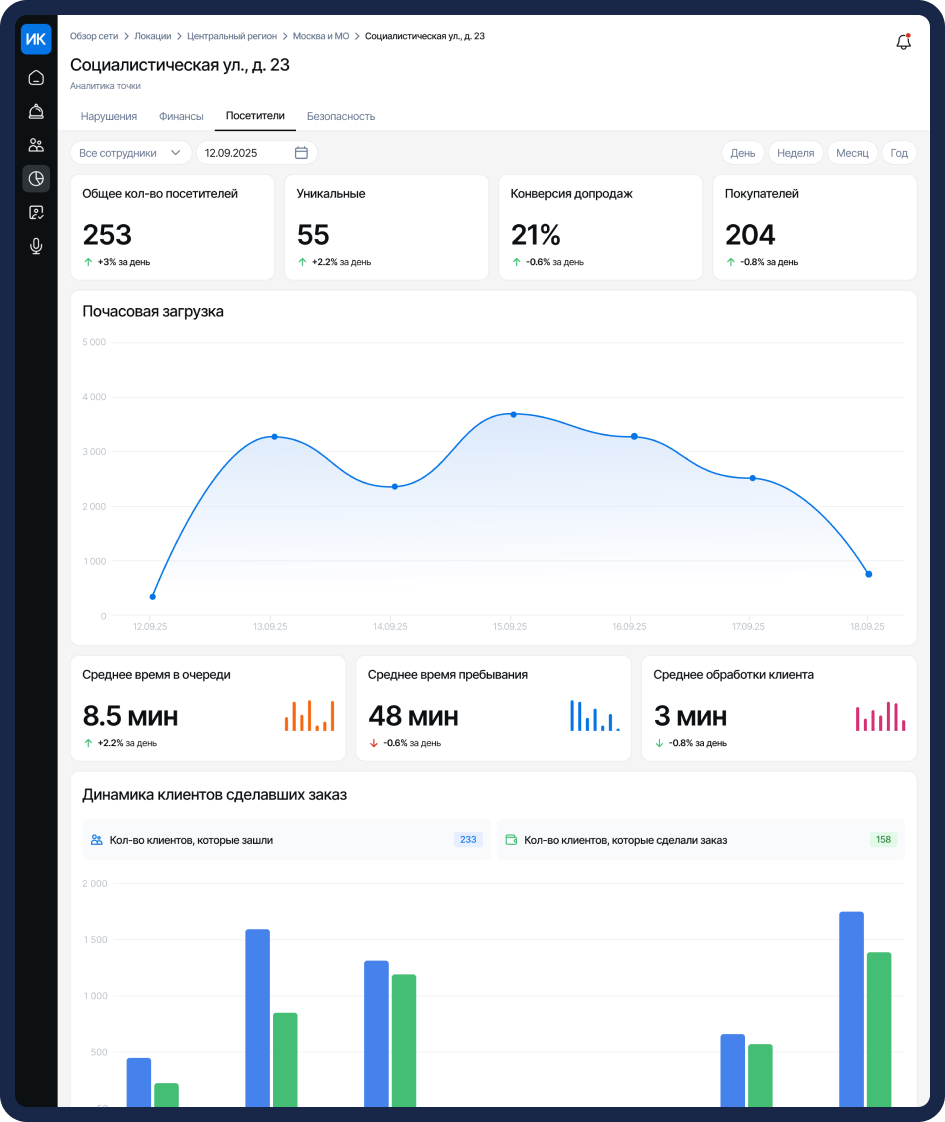Screen dimensions: 945x1122
Task: Click the service bell sidebar icon
Action: click(x=36, y=111)
